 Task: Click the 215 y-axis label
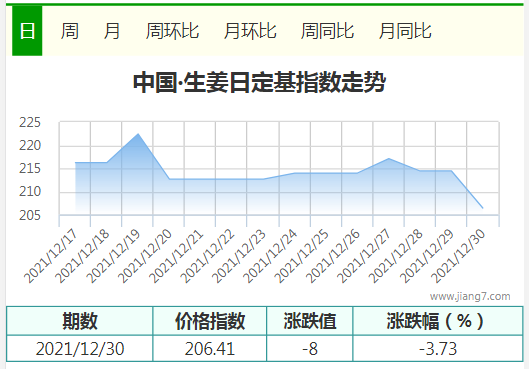click(30, 168)
